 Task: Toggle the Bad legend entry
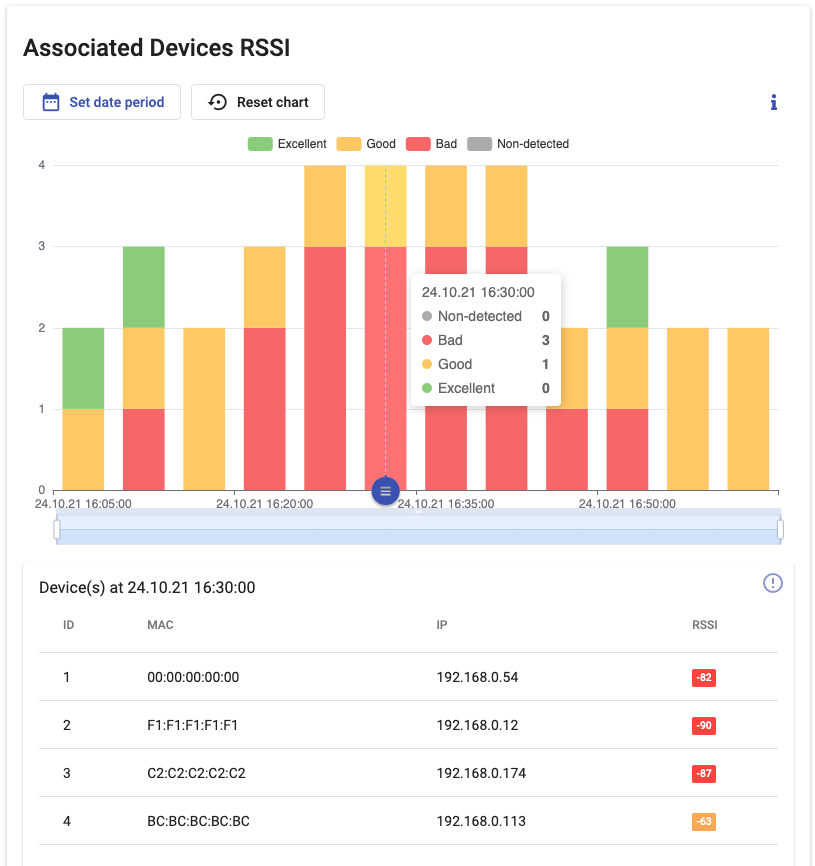[x=431, y=144]
